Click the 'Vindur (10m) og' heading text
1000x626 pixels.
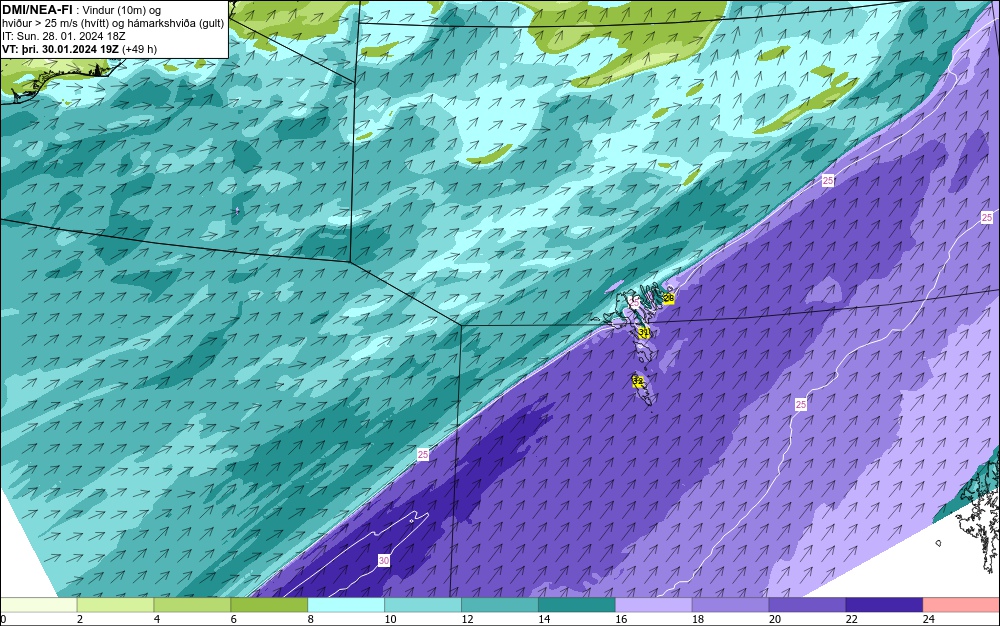tap(122, 10)
